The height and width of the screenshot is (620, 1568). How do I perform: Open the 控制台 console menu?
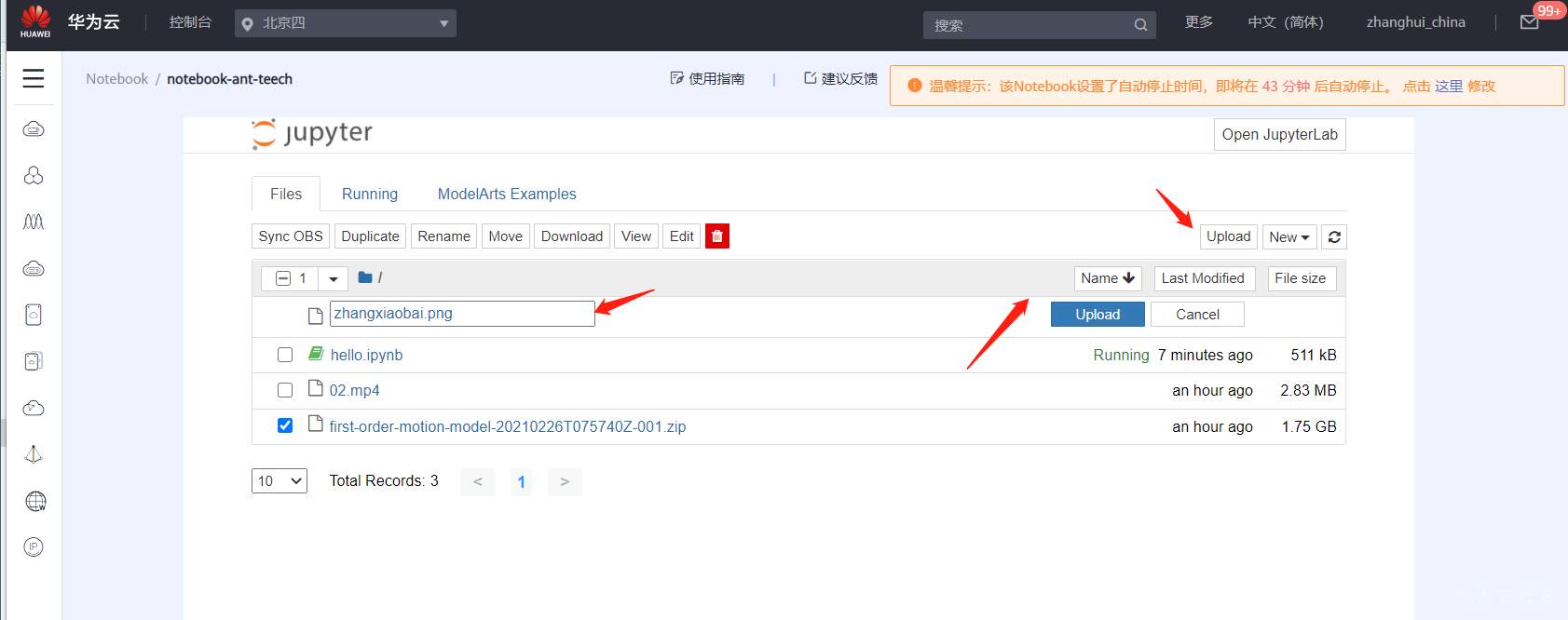click(x=190, y=22)
